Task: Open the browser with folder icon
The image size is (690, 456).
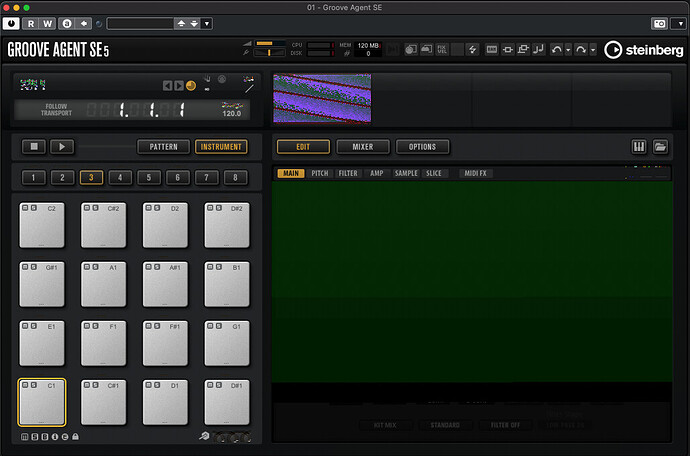Action: coord(660,147)
